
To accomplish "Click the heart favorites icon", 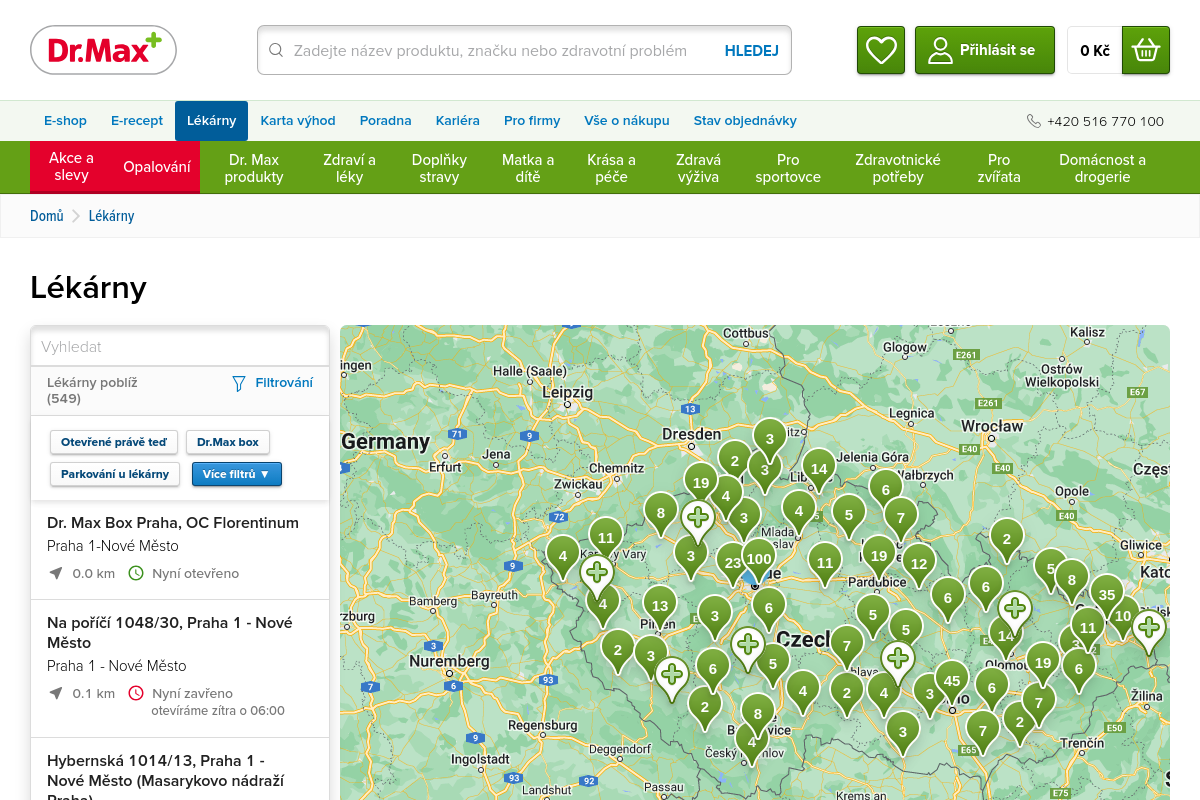I will 880,50.
